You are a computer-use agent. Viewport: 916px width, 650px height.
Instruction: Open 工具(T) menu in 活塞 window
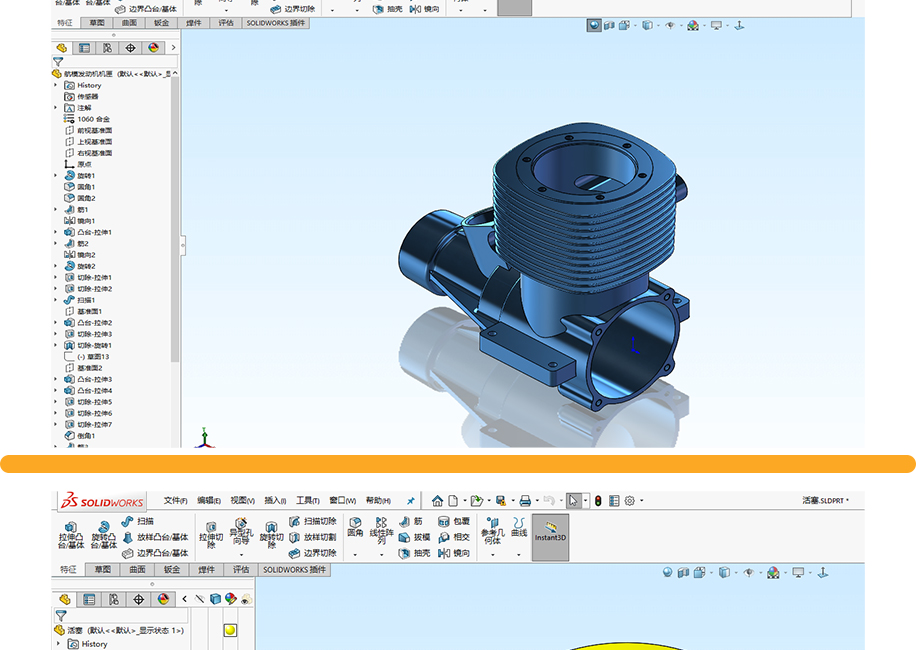click(308, 500)
